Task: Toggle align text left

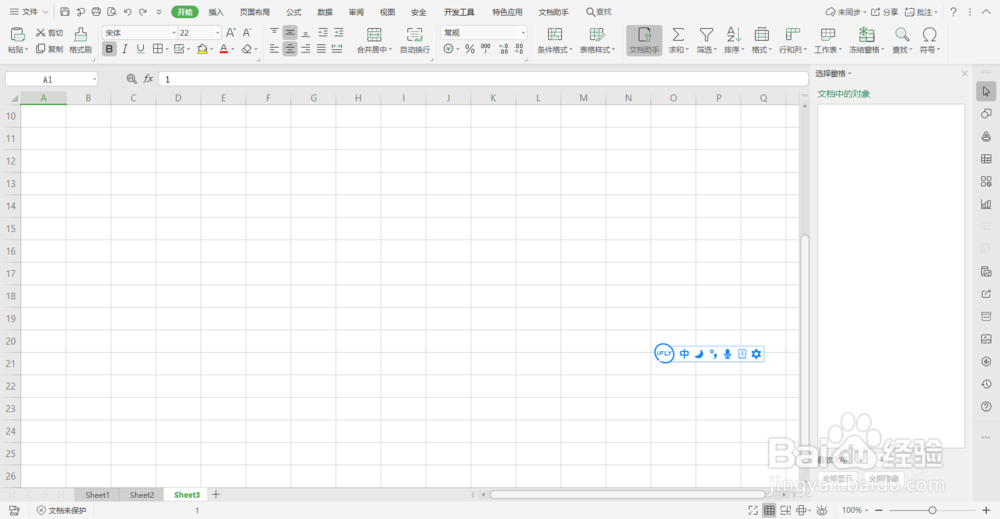Action: point(274,49)
